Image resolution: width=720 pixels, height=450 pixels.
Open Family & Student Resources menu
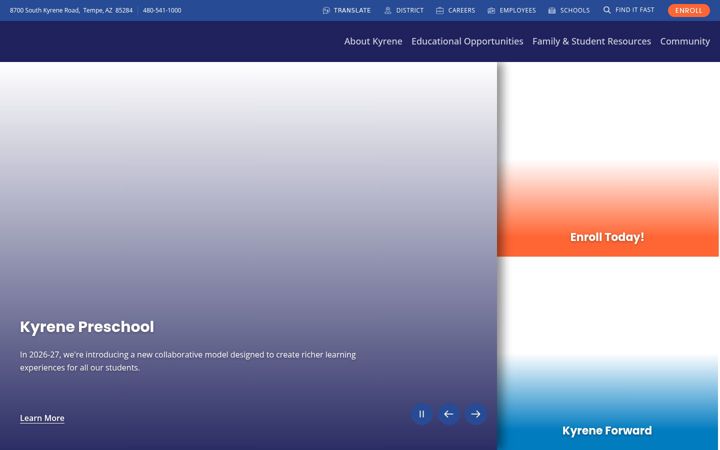[x=591, y=41]
